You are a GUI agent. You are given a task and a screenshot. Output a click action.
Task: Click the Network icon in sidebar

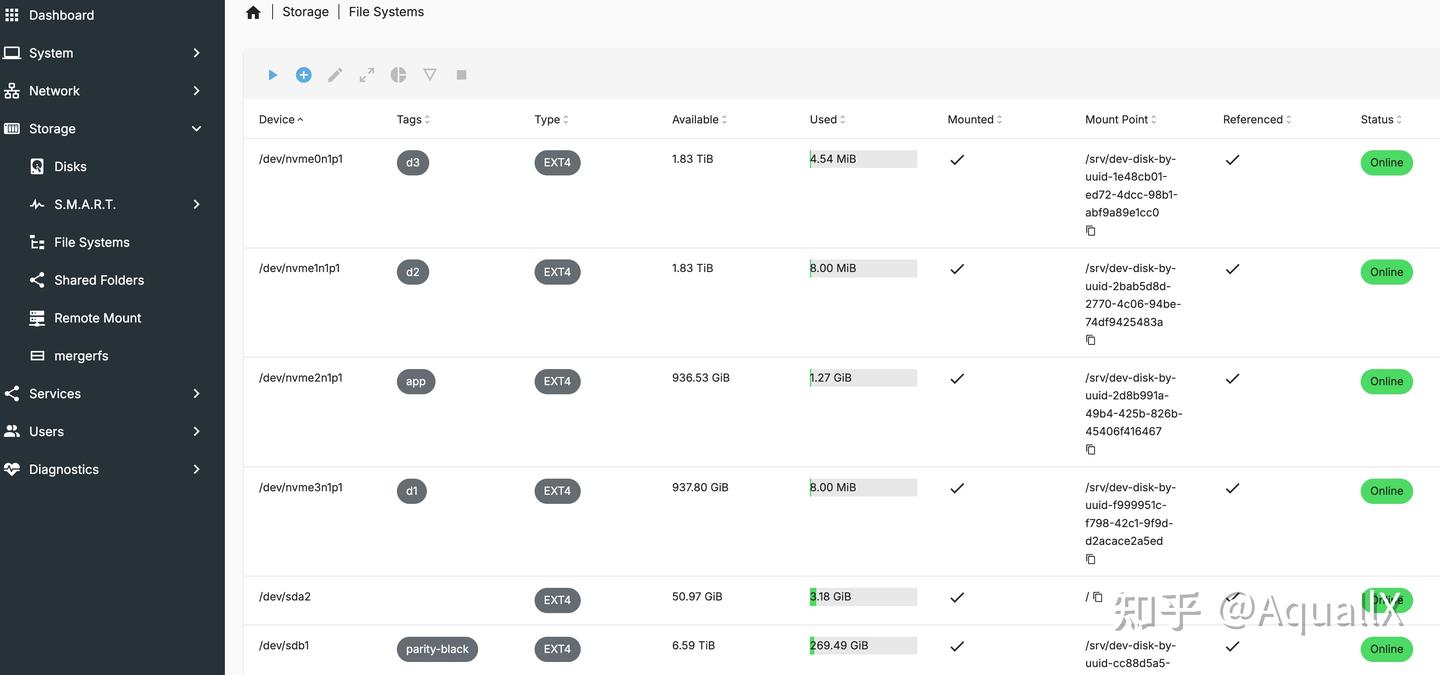tap(12, 91)
